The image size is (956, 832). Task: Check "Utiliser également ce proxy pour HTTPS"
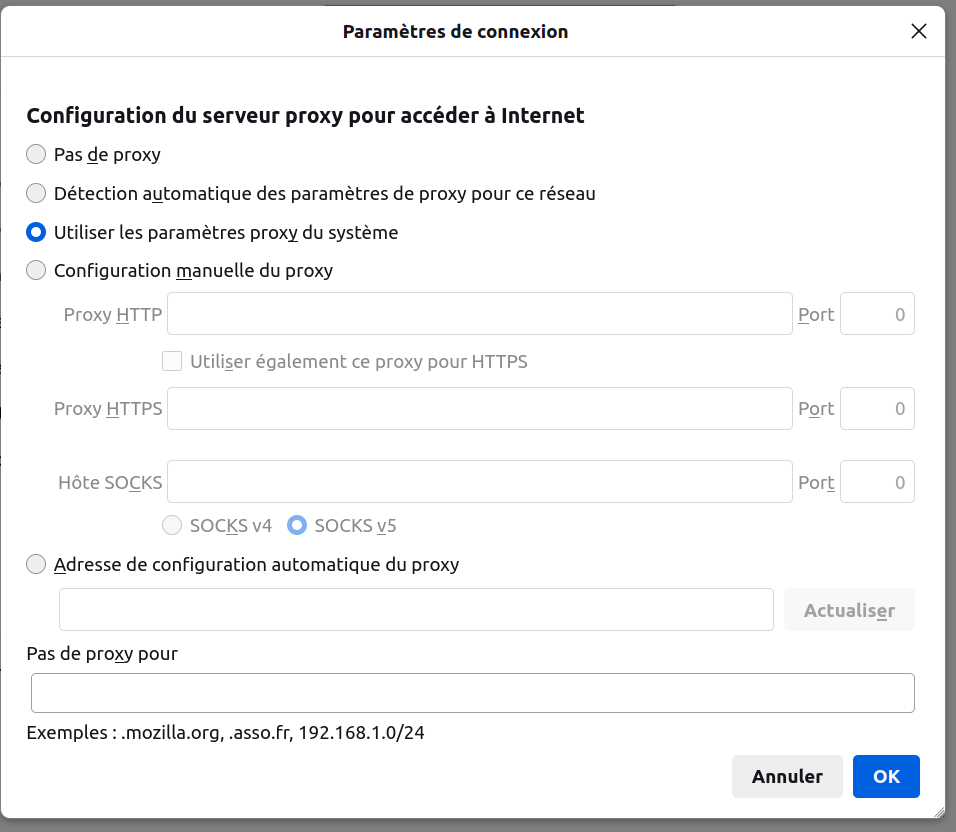coord(172,361)
